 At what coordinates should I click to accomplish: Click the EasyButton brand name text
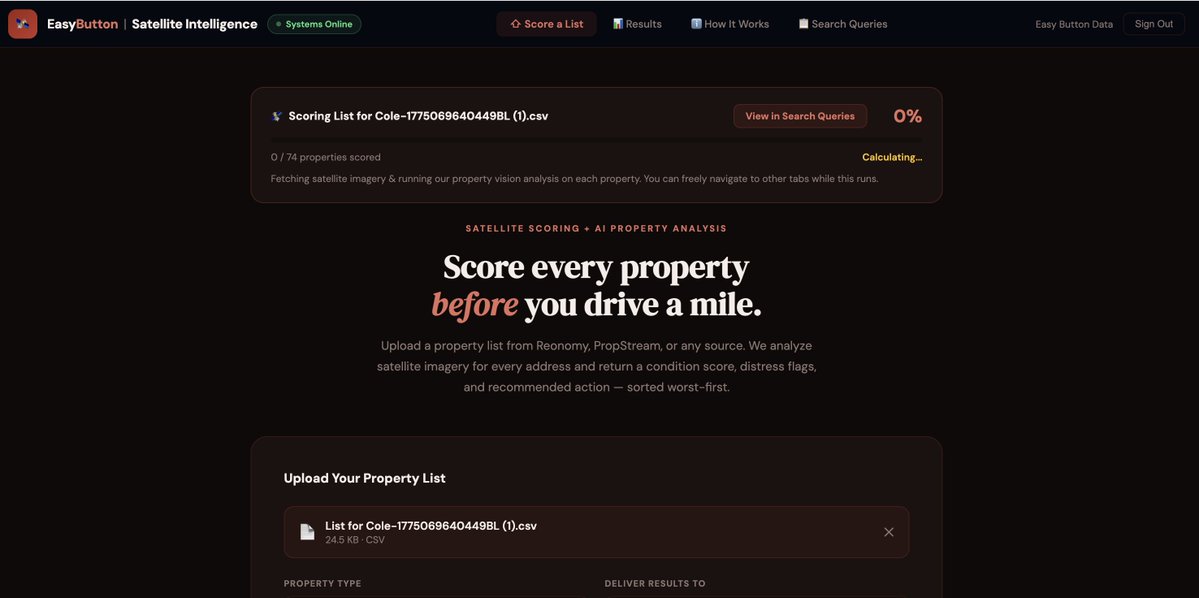click(83, 24)
